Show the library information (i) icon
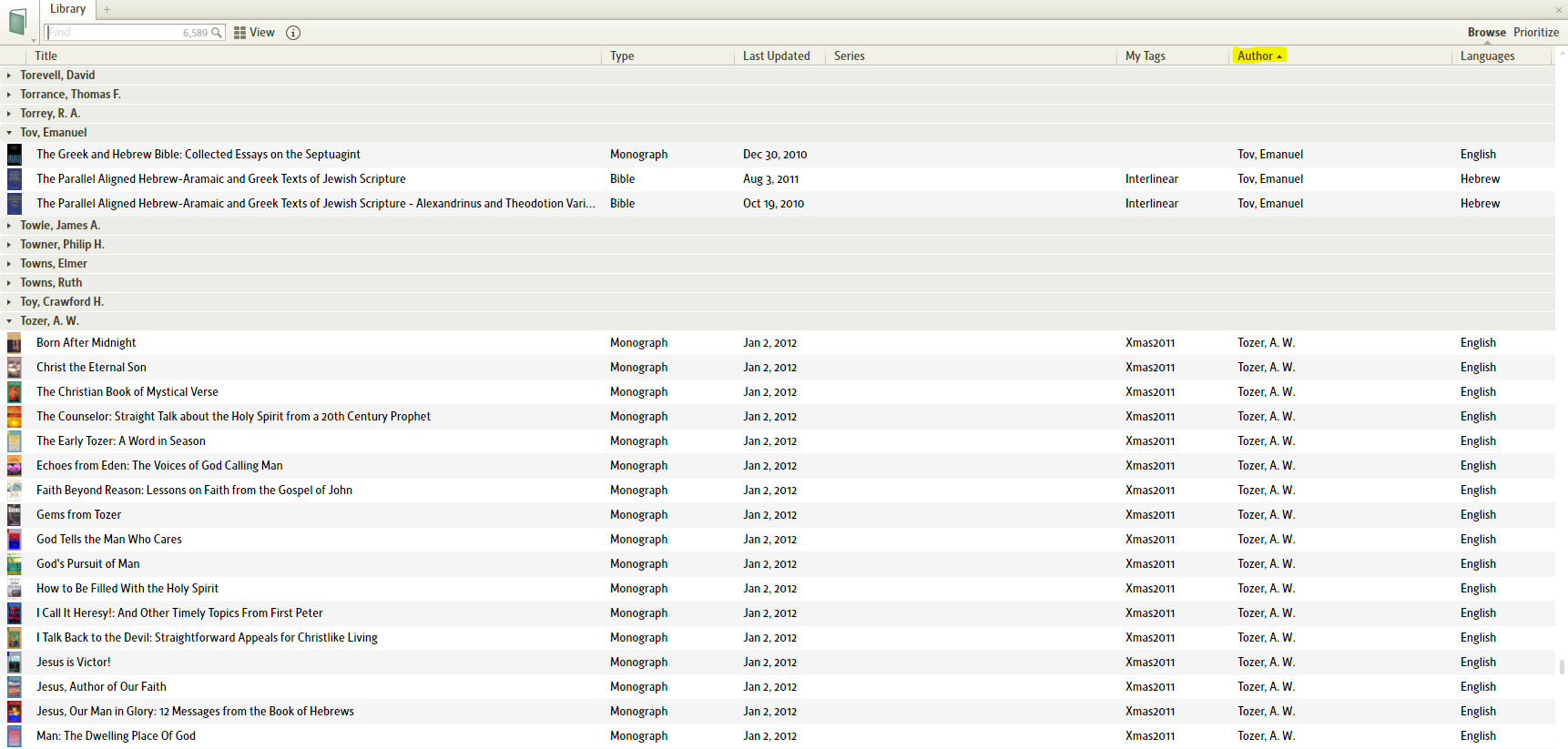 (x=293, y=33)
